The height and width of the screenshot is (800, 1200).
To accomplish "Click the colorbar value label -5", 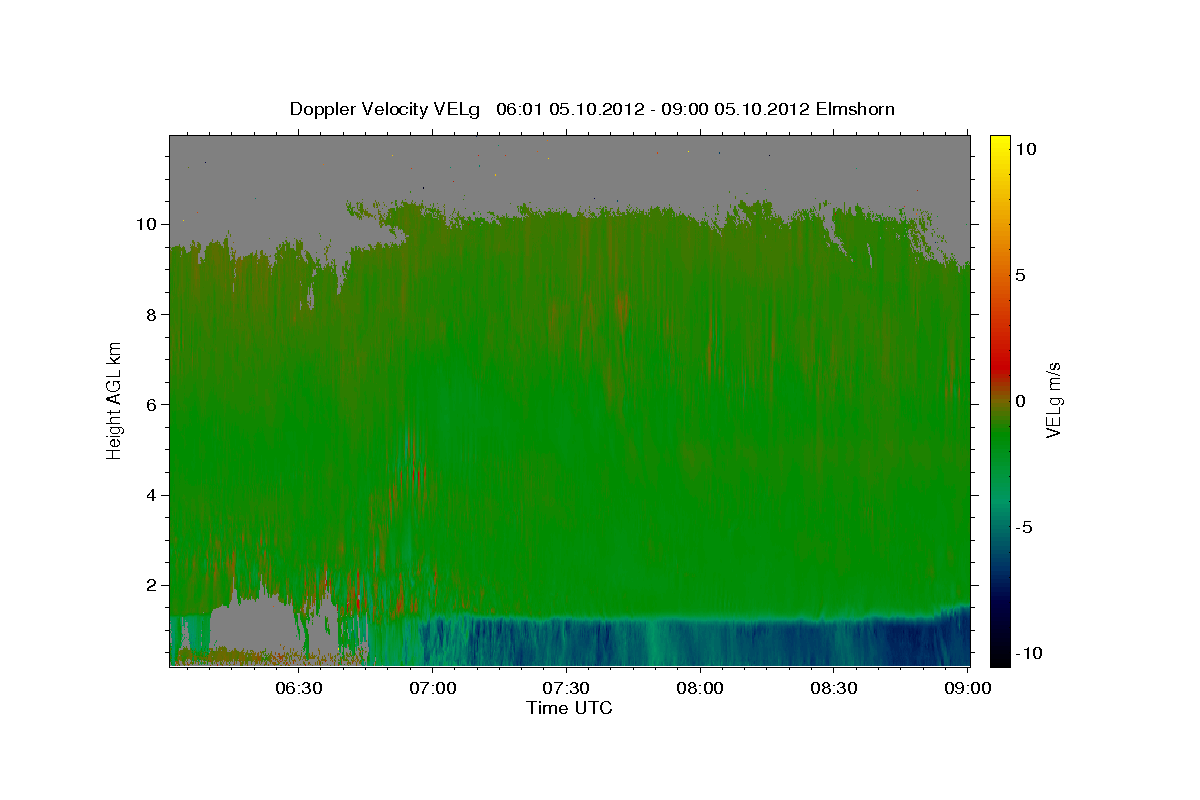I will (x=1024, y=527).
